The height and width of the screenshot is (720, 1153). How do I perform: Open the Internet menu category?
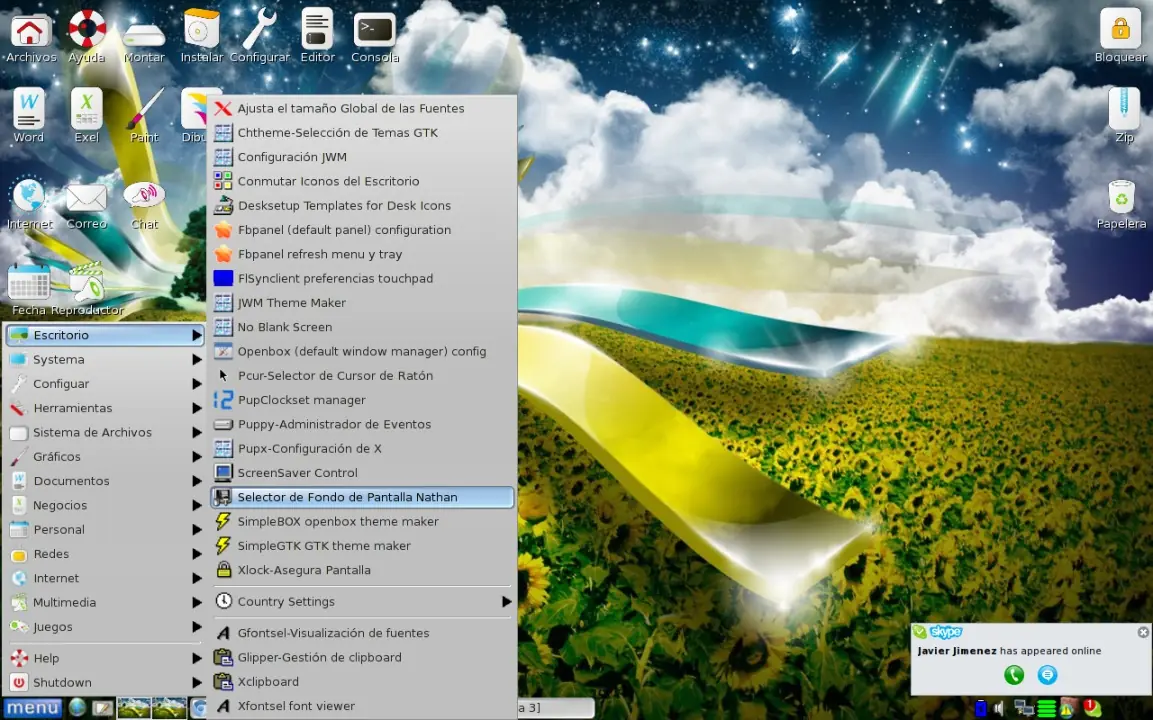click(104, 577)
